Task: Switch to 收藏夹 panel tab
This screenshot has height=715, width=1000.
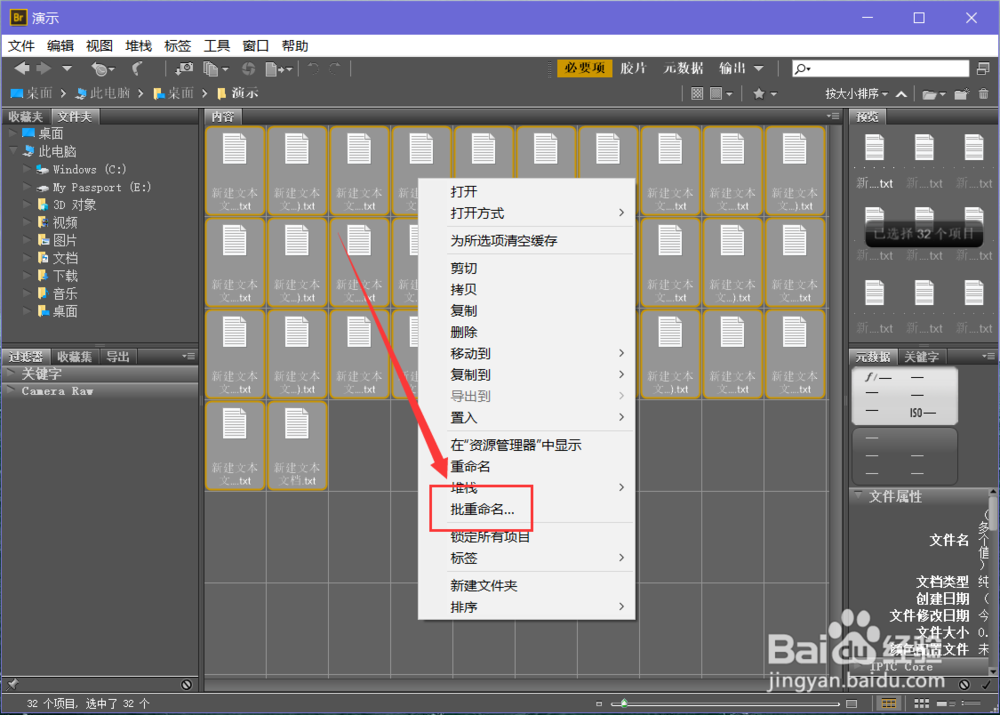Action: tap(26, 117)
